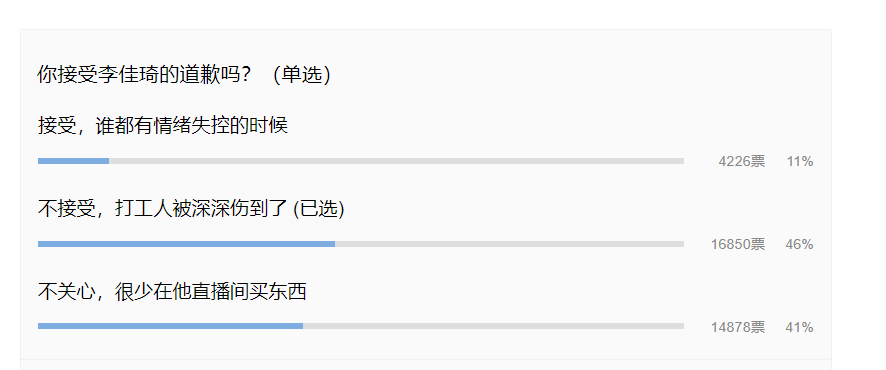The image size is (886, 370).
Task: Click the (单选) single-choice label
Action: click(301, 75)
